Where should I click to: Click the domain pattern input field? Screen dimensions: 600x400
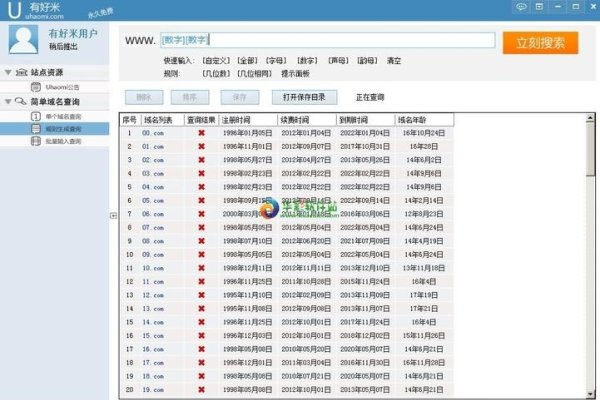(x=328, y=40)
